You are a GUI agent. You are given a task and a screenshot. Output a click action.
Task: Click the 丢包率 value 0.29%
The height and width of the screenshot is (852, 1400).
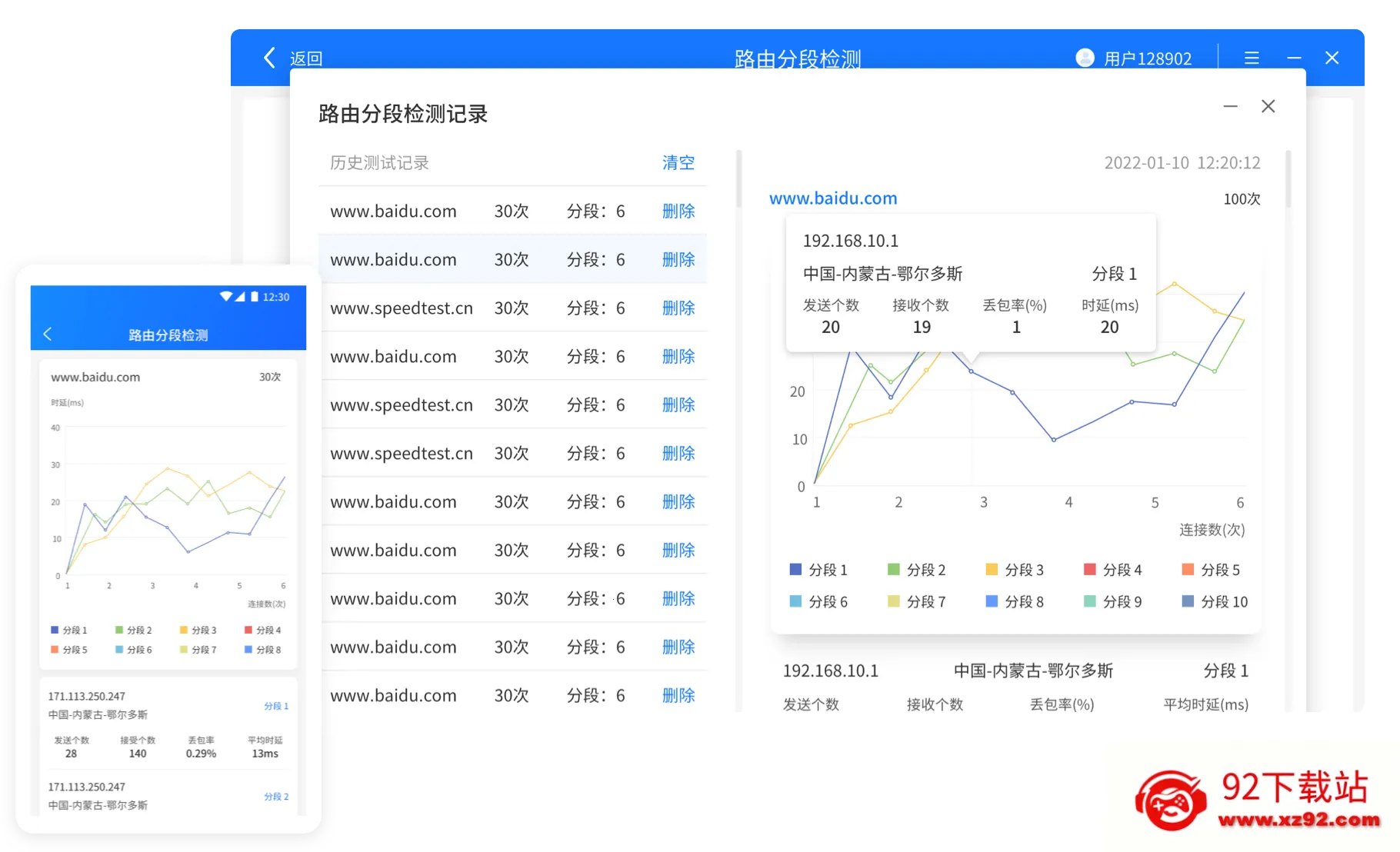pyautogui.click(x=201, y=754)
